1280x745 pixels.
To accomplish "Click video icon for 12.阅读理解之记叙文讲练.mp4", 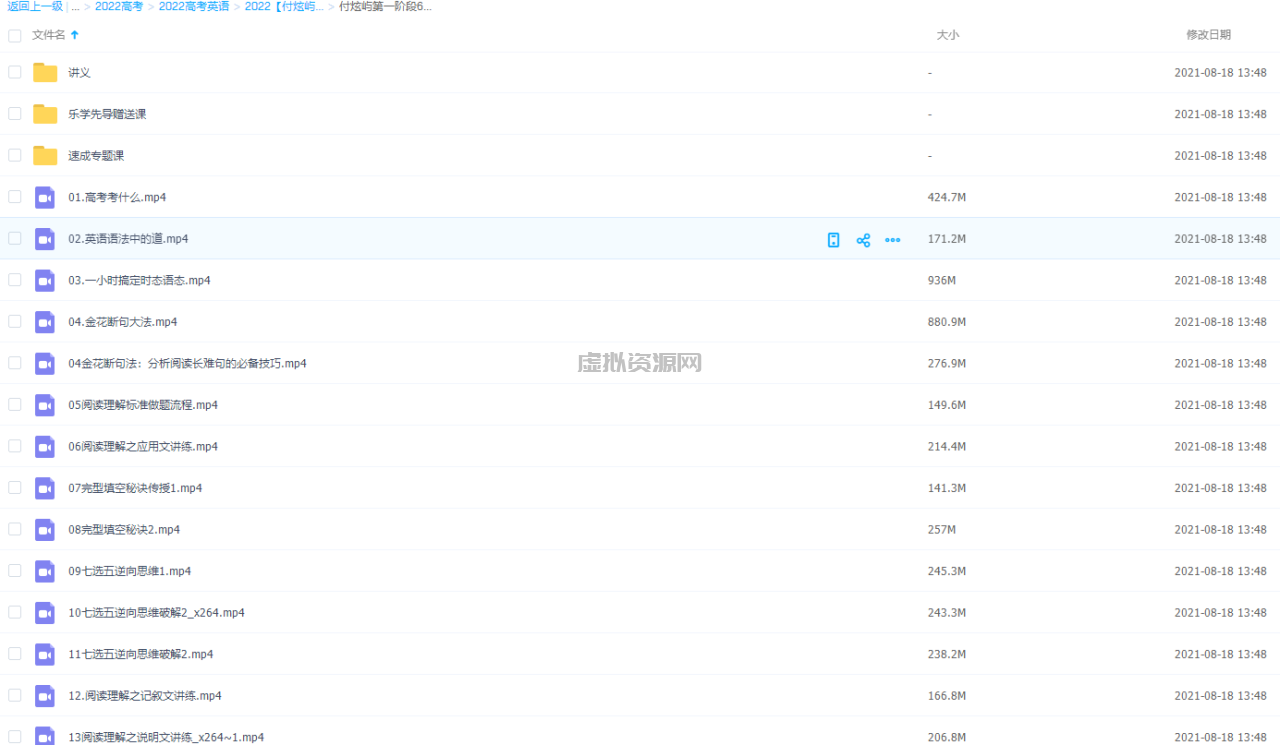I will click(45, 695).
